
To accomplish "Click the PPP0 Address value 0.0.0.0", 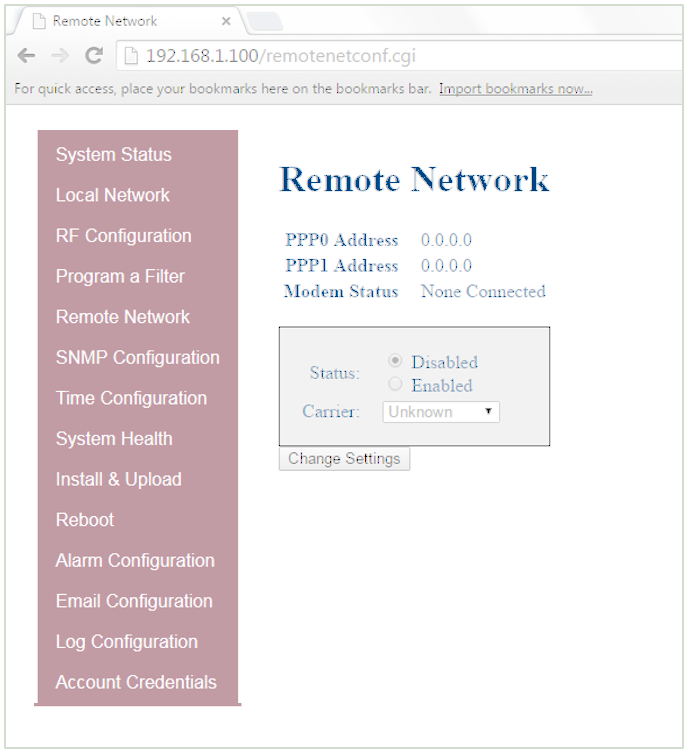I will 446,240.
